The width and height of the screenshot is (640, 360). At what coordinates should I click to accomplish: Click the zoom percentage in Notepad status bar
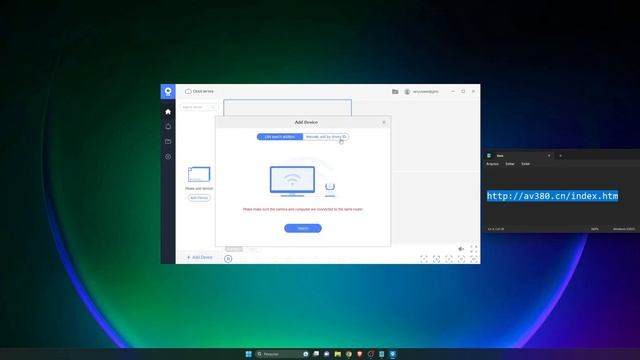coord(595,229)
